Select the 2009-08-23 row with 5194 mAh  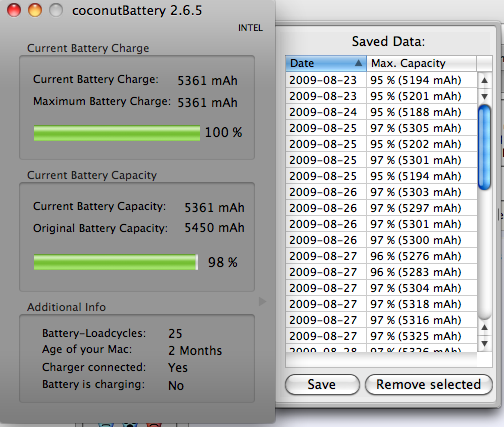tap(381, 80)
